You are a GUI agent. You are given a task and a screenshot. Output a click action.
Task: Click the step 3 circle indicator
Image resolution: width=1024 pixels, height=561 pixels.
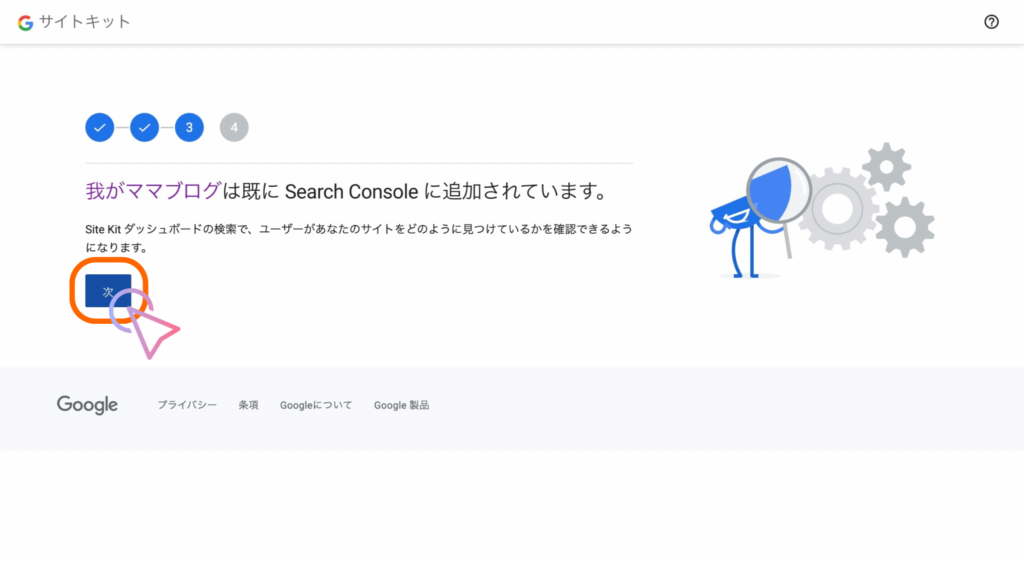tap(189, 127)
